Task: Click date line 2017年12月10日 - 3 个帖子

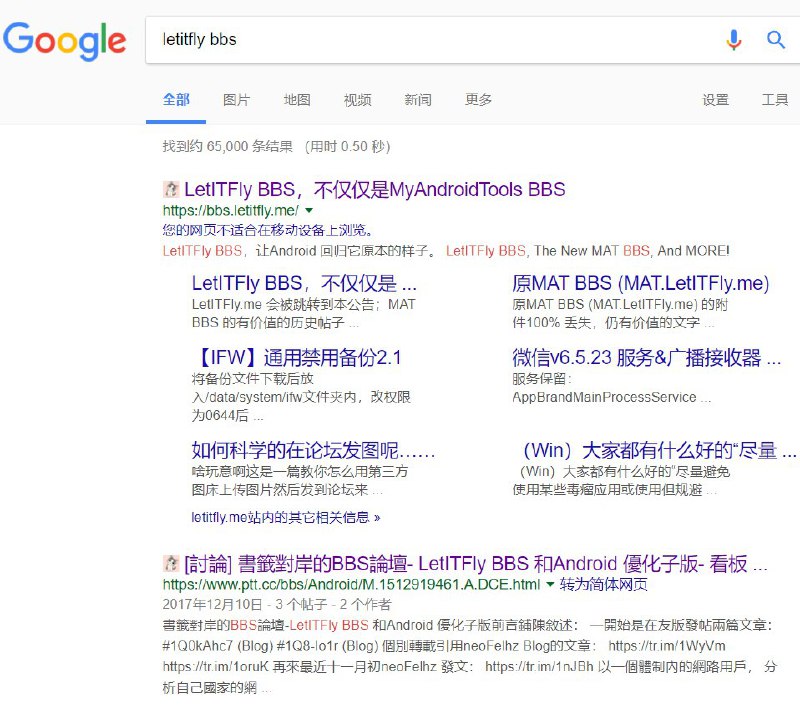Action: pos(277,605)
